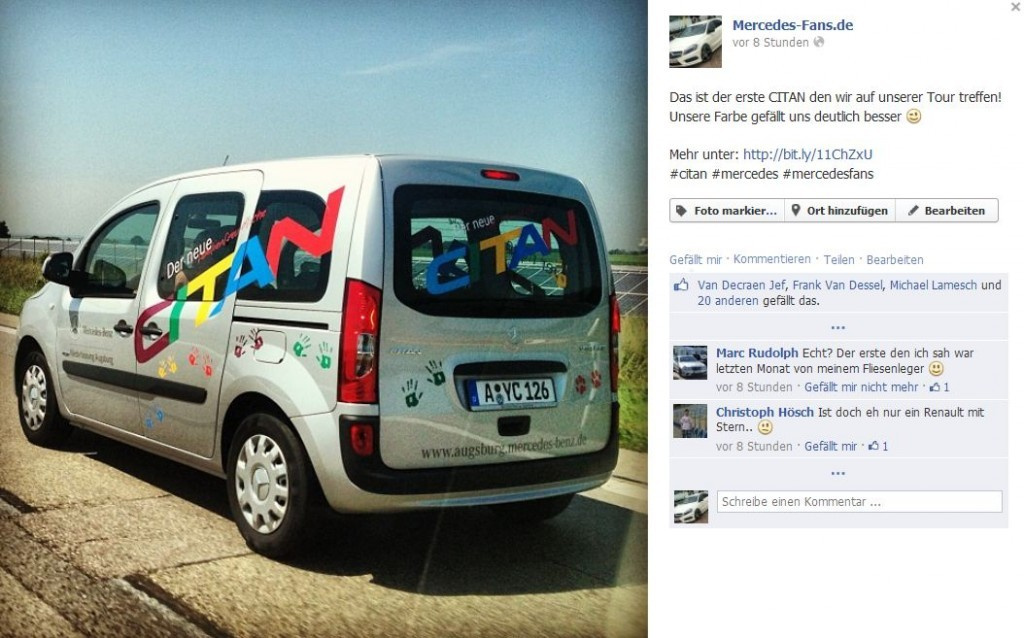
Task: Expand more comments via lower dots
Action: coord(838,473)
